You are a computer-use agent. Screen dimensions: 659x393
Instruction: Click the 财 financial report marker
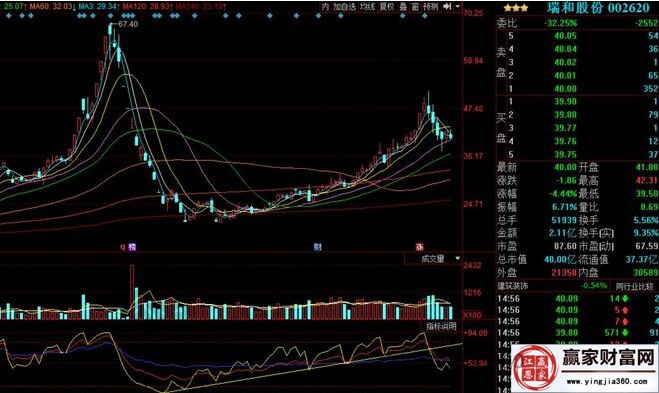317,247
